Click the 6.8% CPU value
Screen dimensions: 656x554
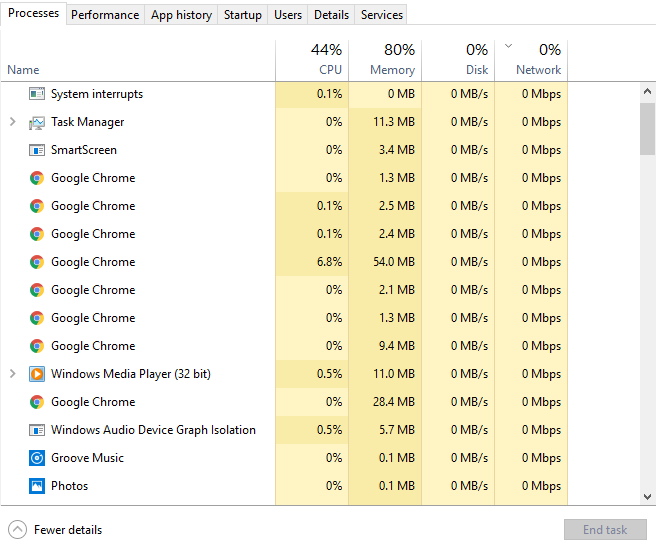329,262
